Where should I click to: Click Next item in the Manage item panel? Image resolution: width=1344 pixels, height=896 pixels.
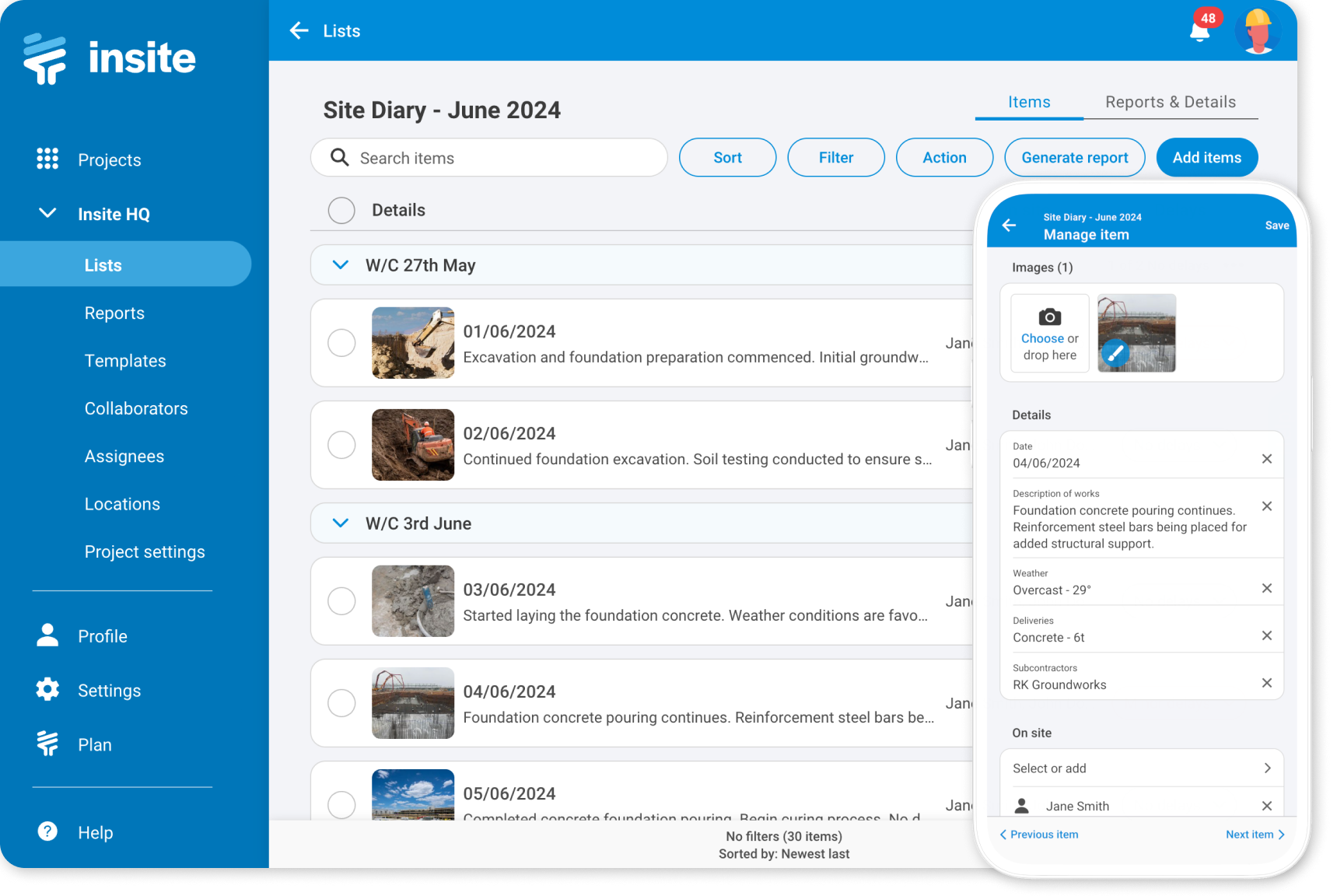click(1254, 834)
